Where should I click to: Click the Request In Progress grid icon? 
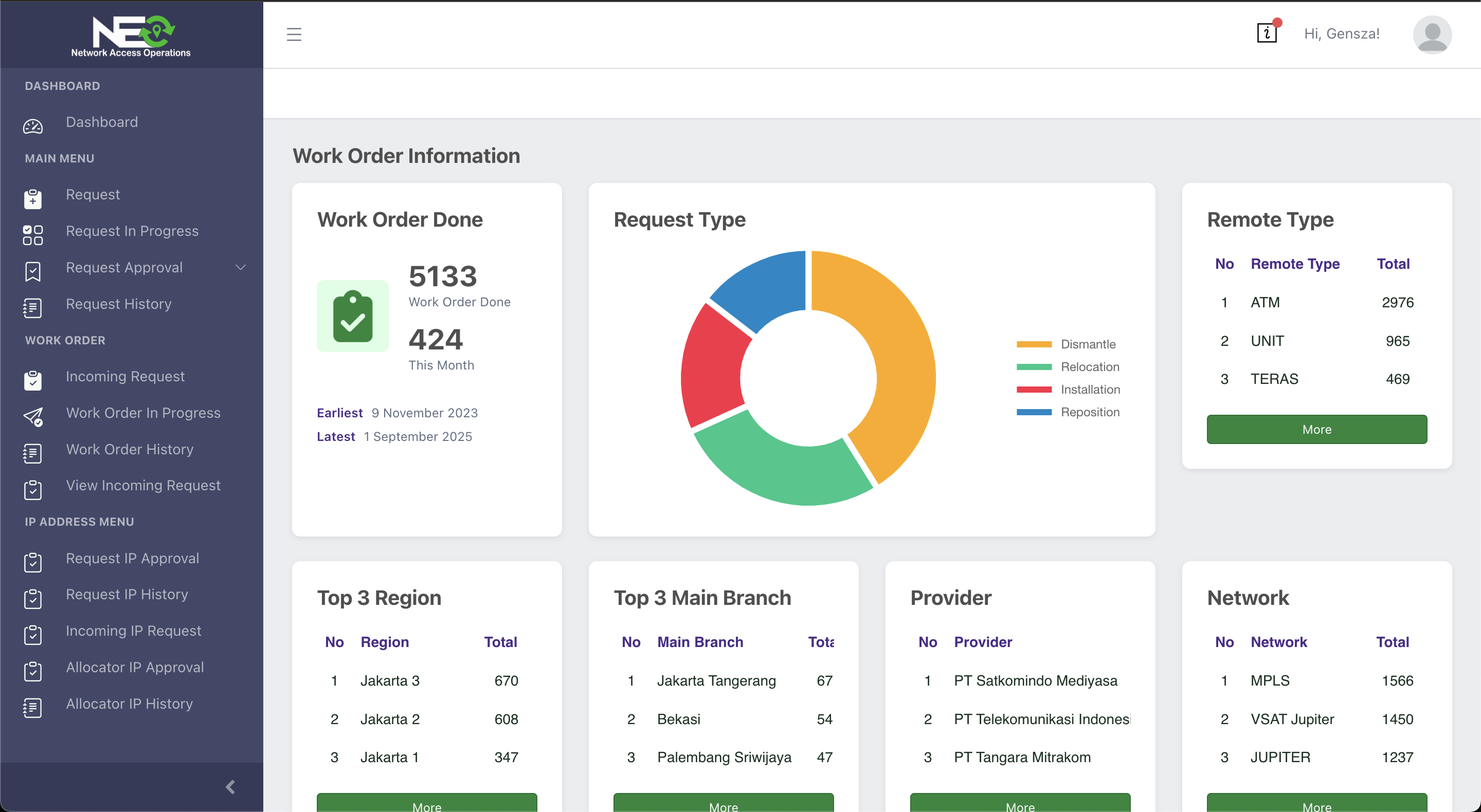coord(33,234)
